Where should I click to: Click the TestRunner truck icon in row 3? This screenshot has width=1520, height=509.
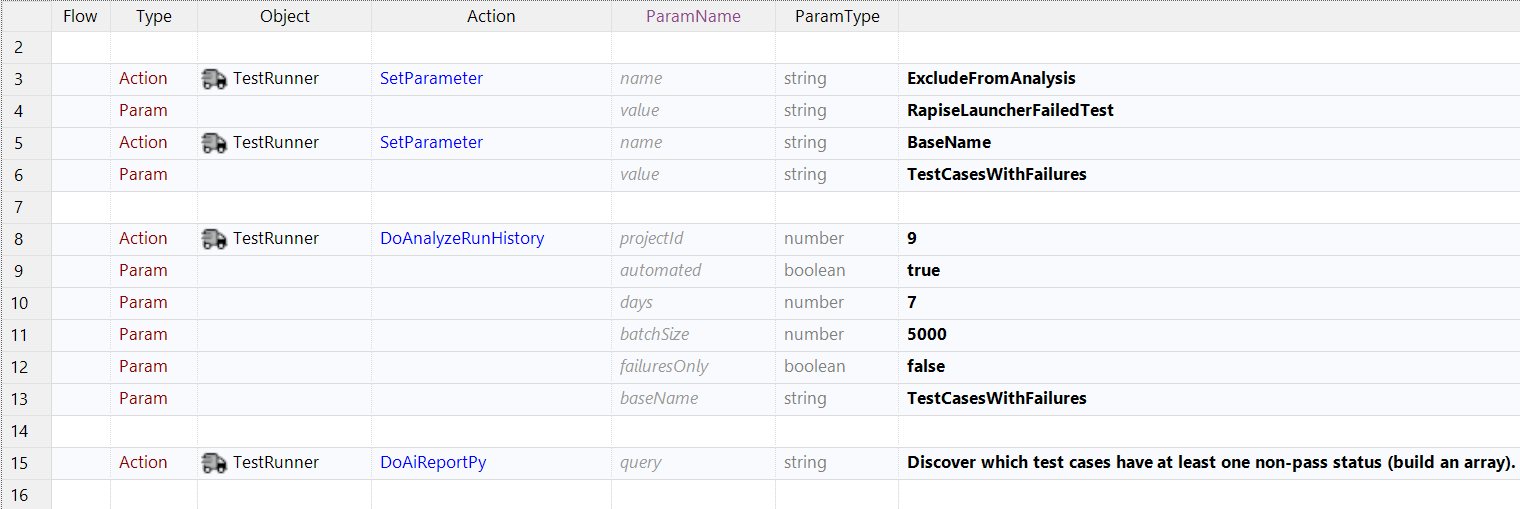coord(214,79)
